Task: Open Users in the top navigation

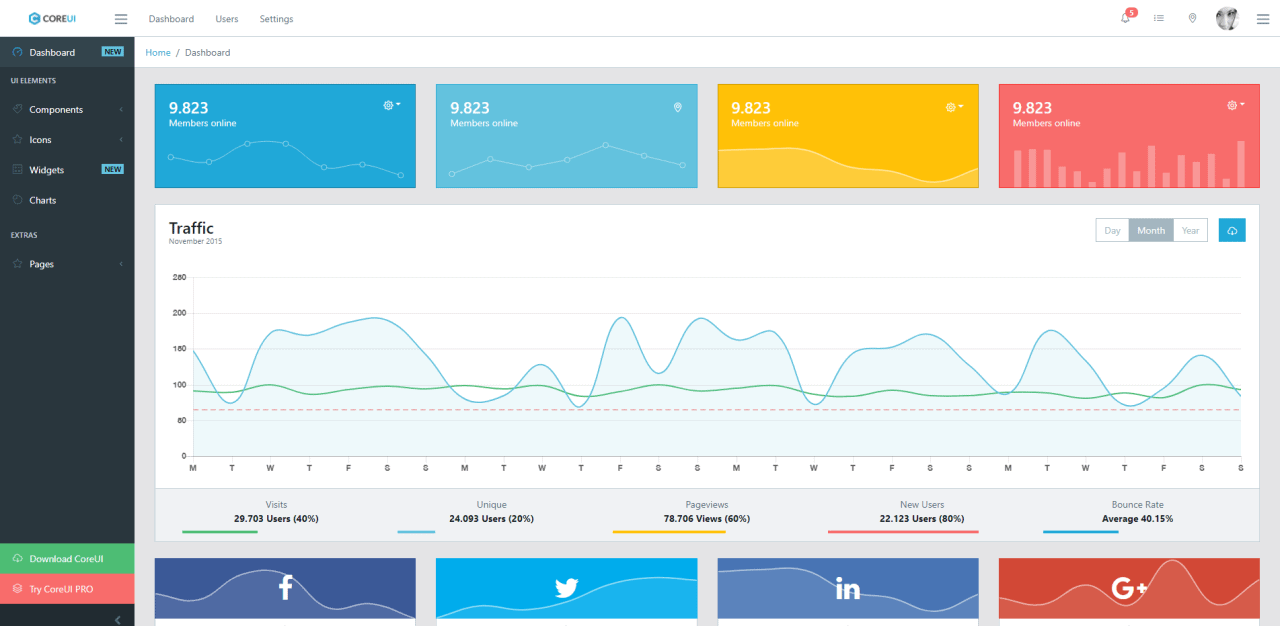Action: (227, 19)
